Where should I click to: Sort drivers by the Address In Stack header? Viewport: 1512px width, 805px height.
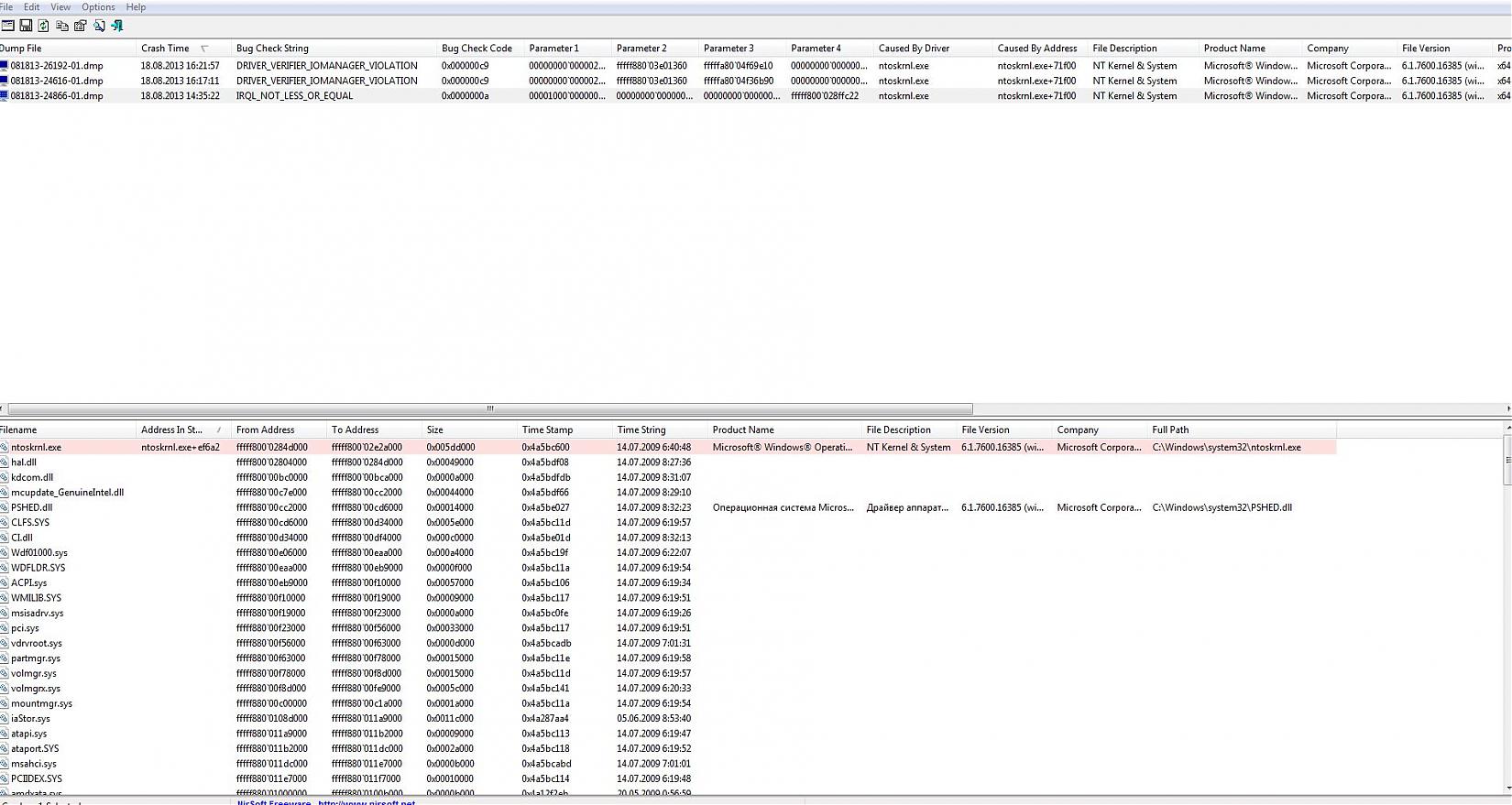coord(182,430)
